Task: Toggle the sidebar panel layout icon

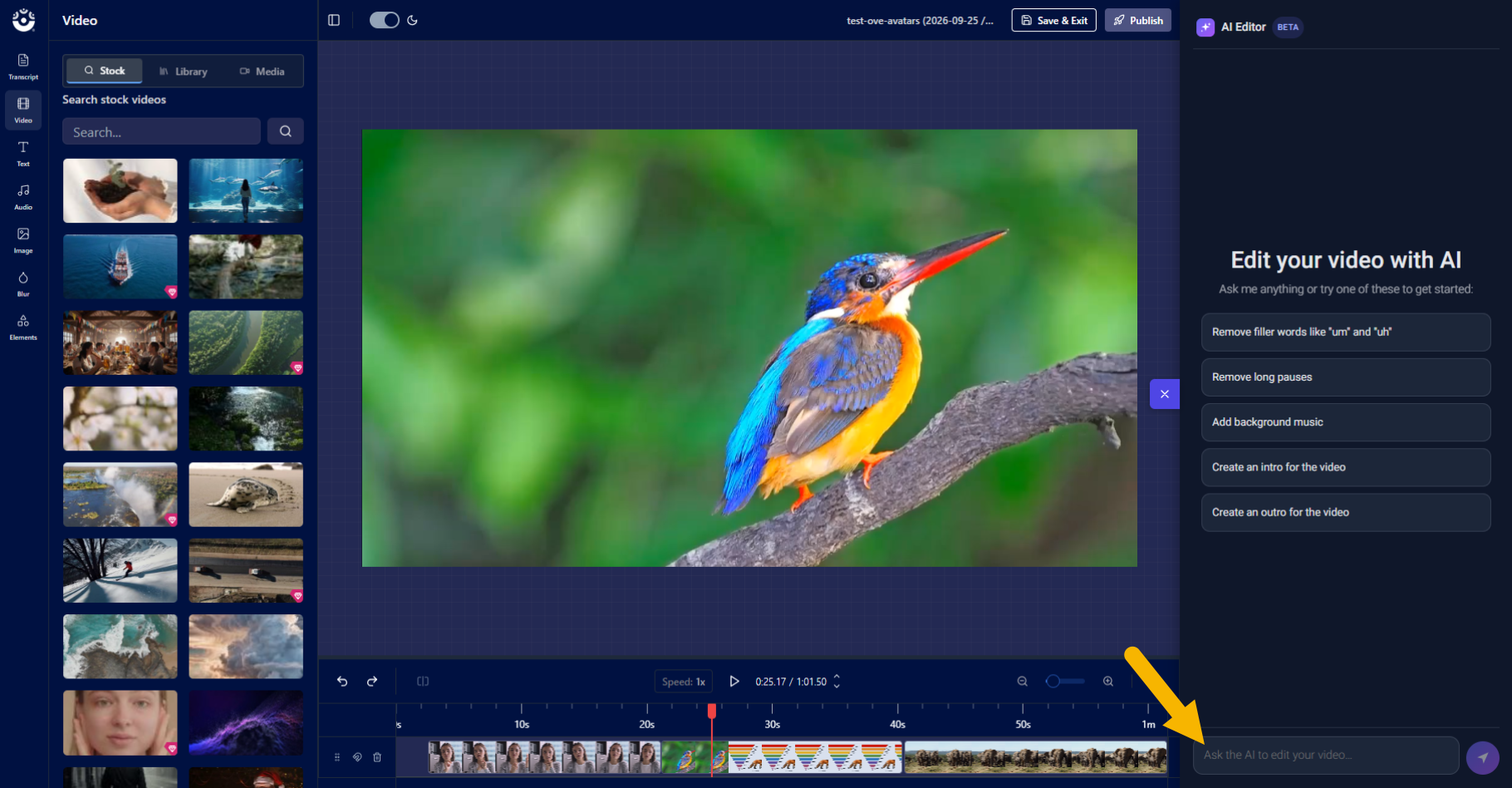Action: 334,20
